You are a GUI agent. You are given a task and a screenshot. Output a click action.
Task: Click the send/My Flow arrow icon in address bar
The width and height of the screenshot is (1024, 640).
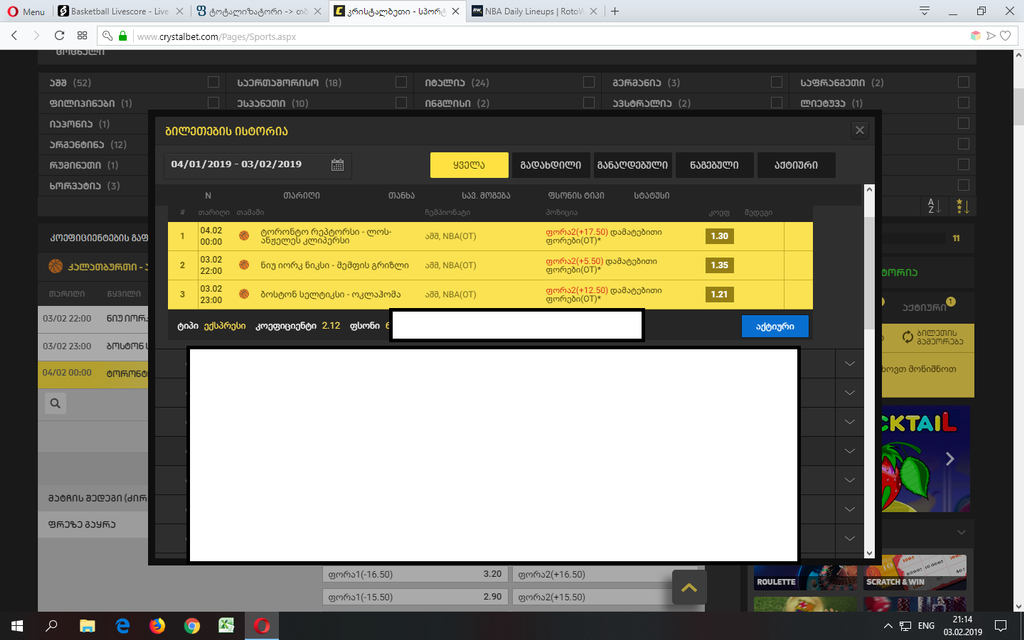point(991,36)
